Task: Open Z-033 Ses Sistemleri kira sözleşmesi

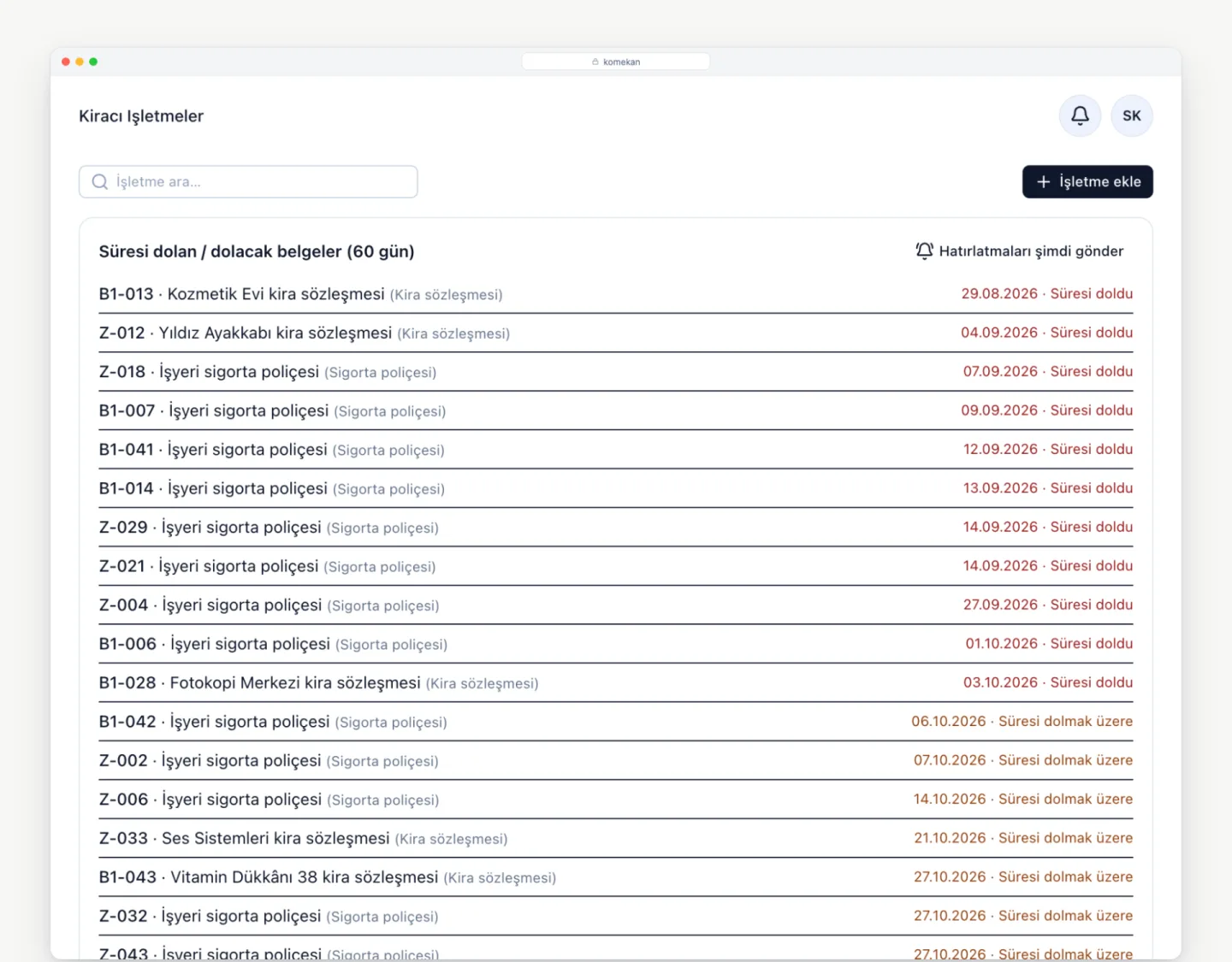Action: pos(616,839)
